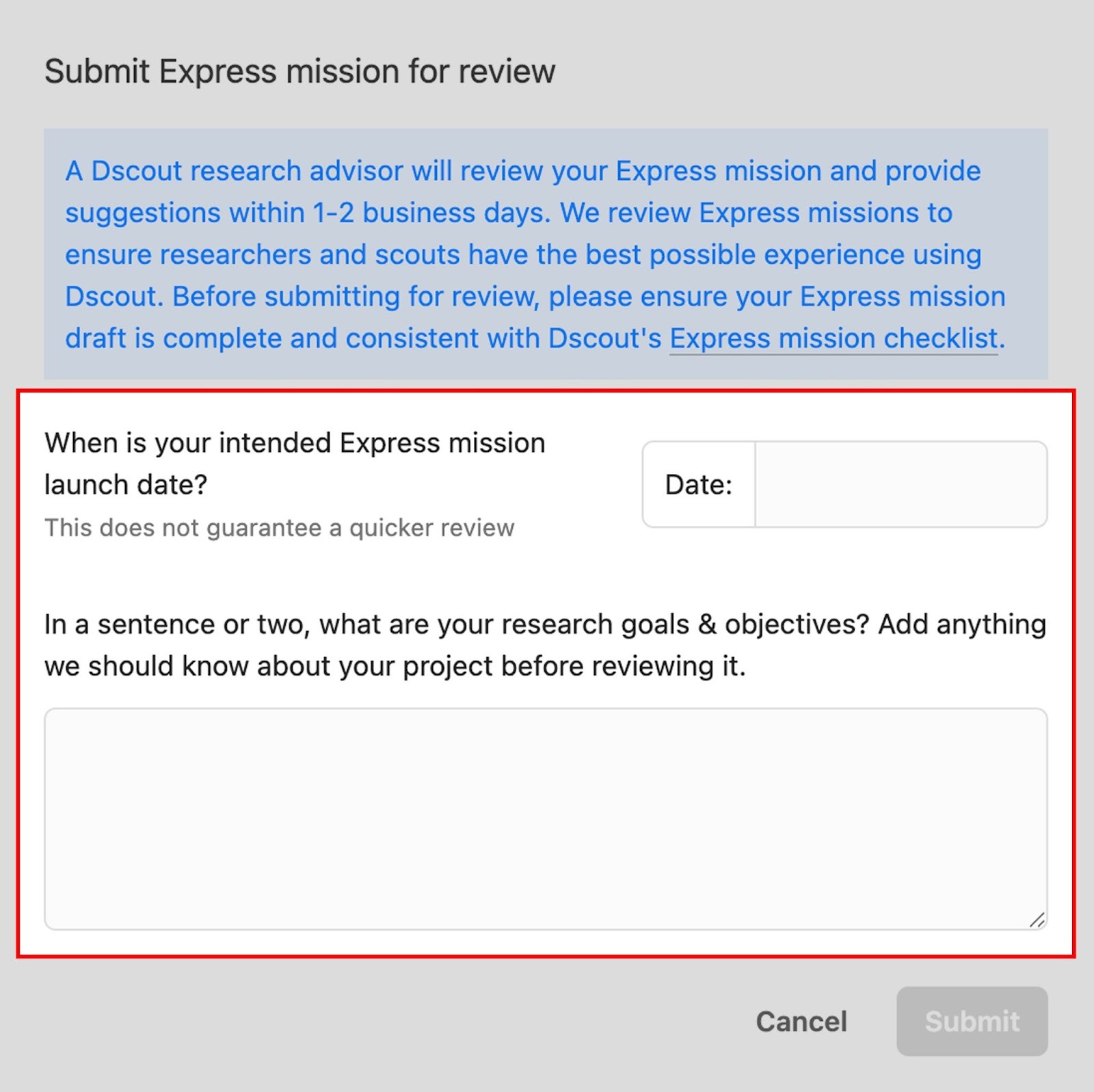The width and height of the screenshot is (1094, 1092).
Task: Click the "When is your intended Express mission" question
Action: [x=295, y=443]
